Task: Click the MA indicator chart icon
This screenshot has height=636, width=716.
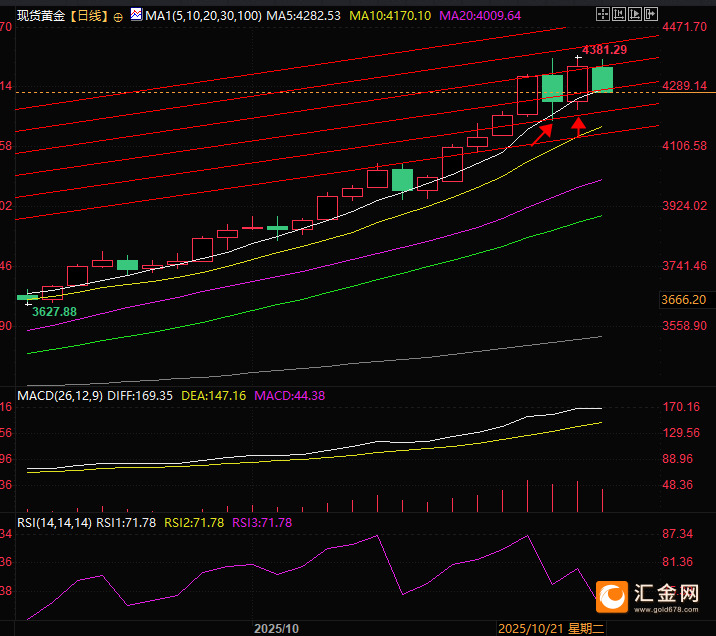Action: coord(136,15)
